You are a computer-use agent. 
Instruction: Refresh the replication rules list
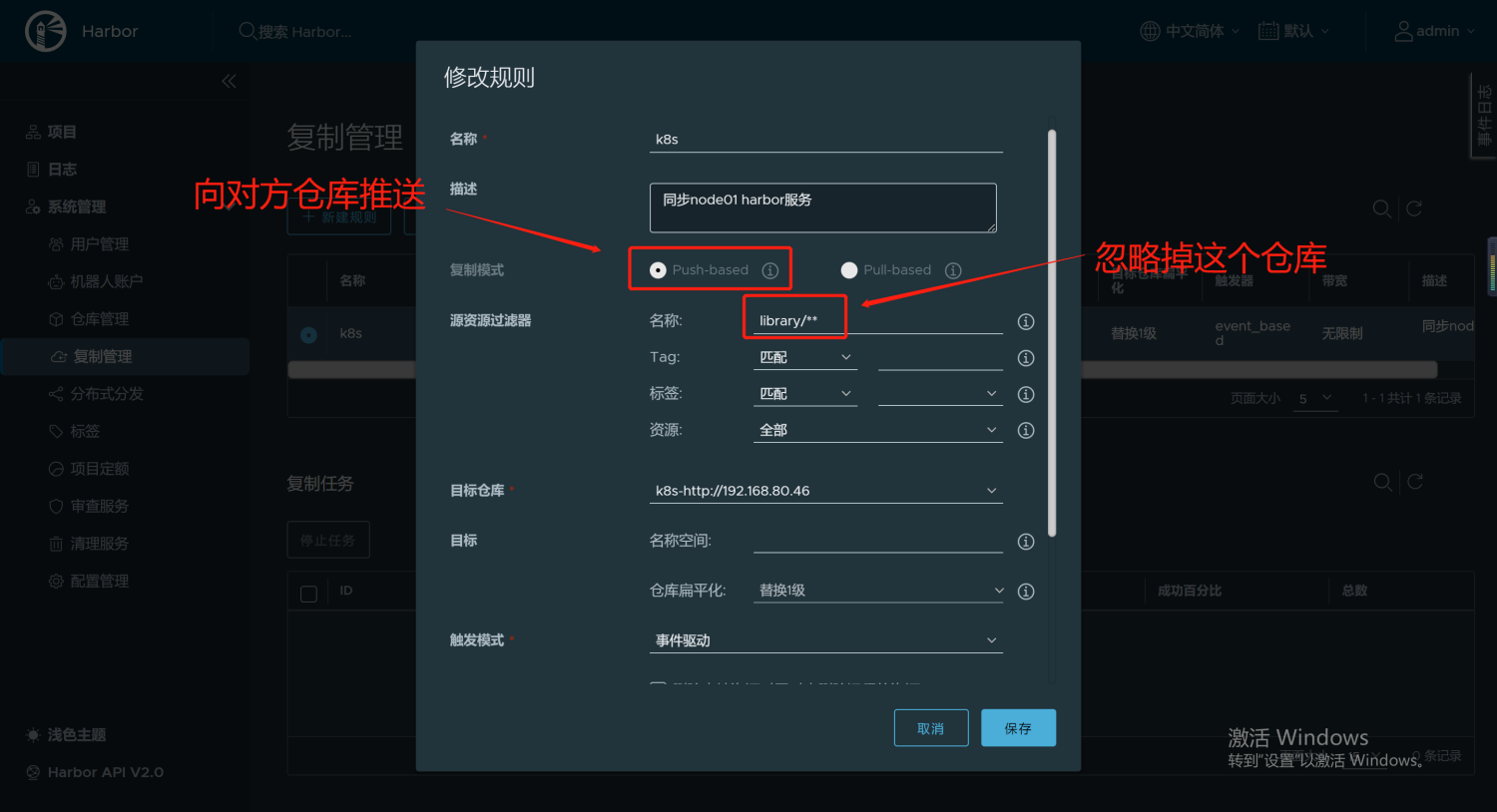[1414, 208]
